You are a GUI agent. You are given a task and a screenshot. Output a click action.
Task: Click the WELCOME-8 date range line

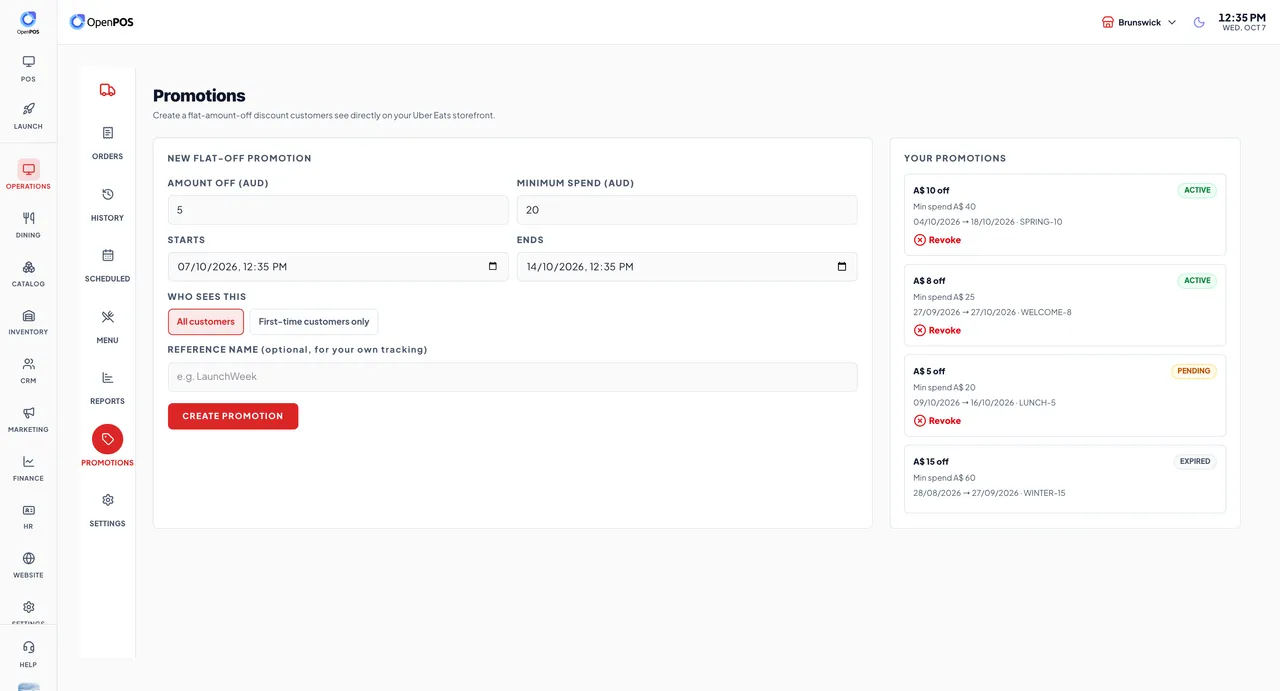[x=992, y=312]
